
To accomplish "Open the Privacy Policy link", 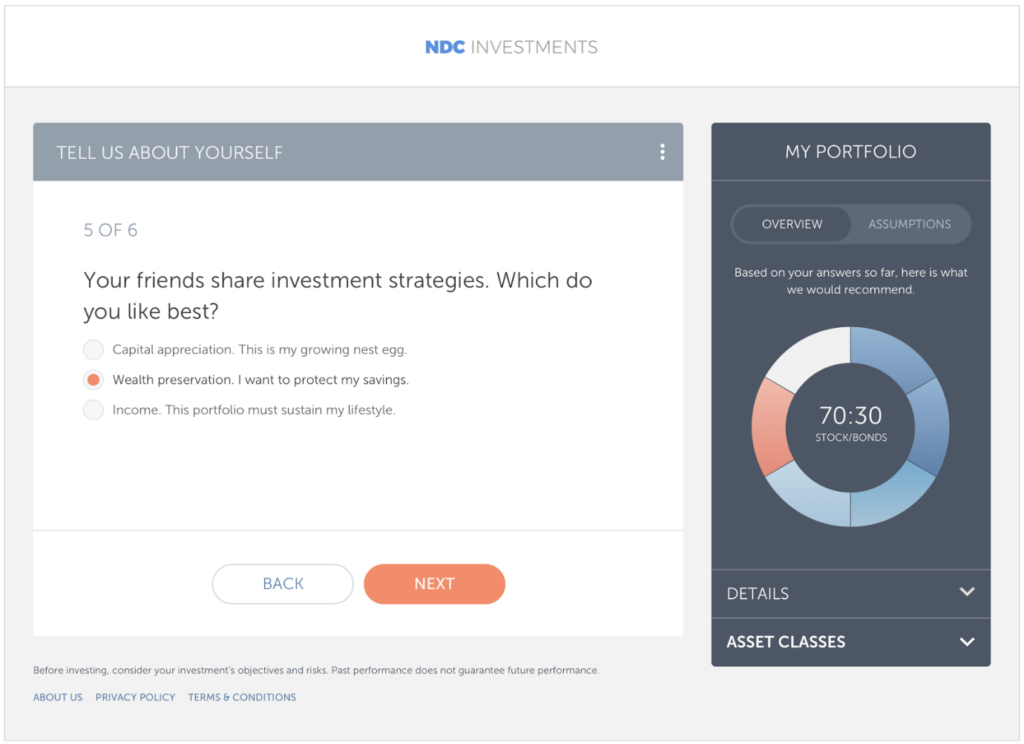I will [134, 697].
